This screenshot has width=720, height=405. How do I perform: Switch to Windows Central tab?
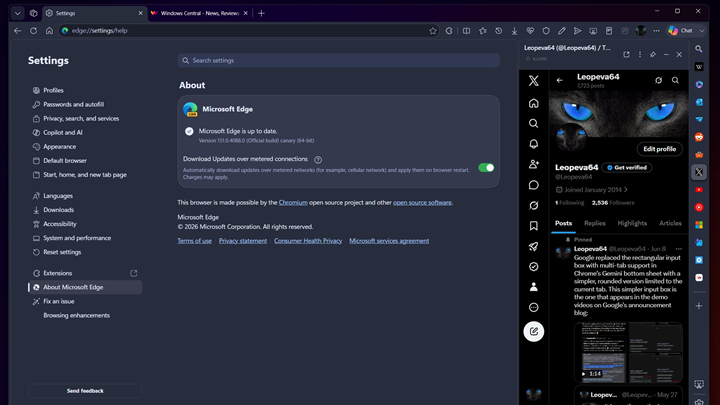click(199, 13)
